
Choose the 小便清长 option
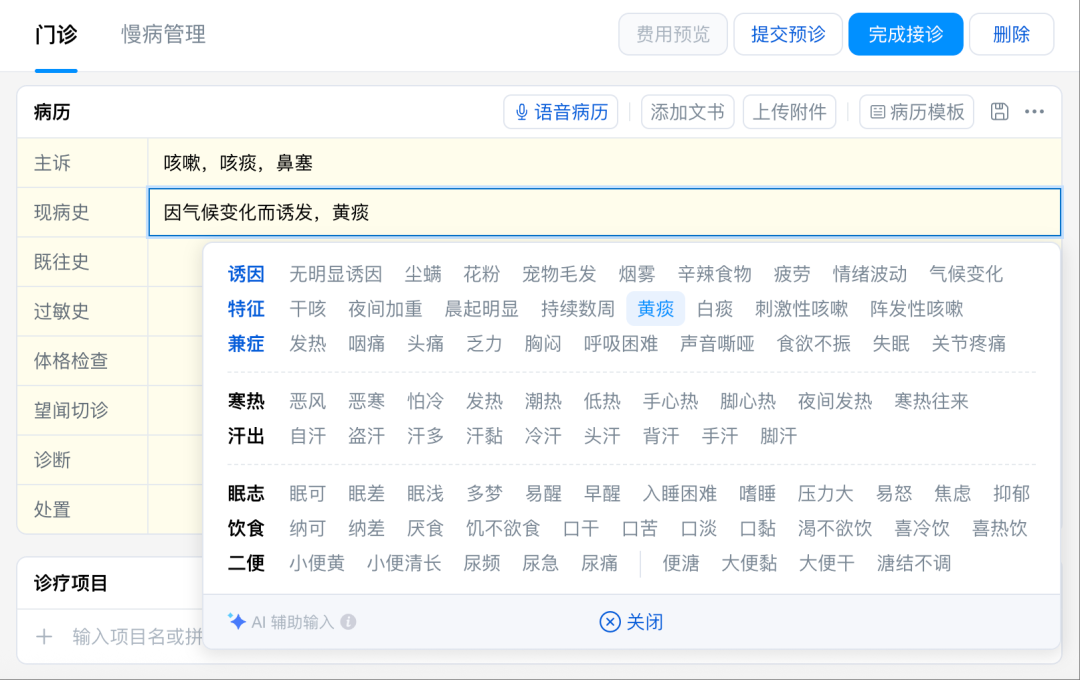[x=404, y=563]
